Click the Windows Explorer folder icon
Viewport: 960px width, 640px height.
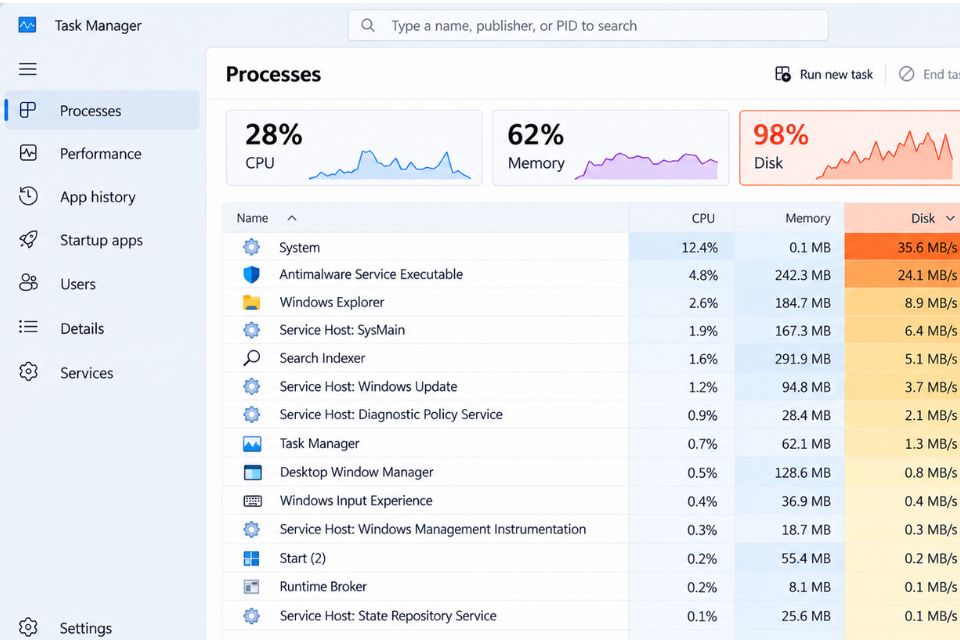pyautogui.click(x=252, y=303)
